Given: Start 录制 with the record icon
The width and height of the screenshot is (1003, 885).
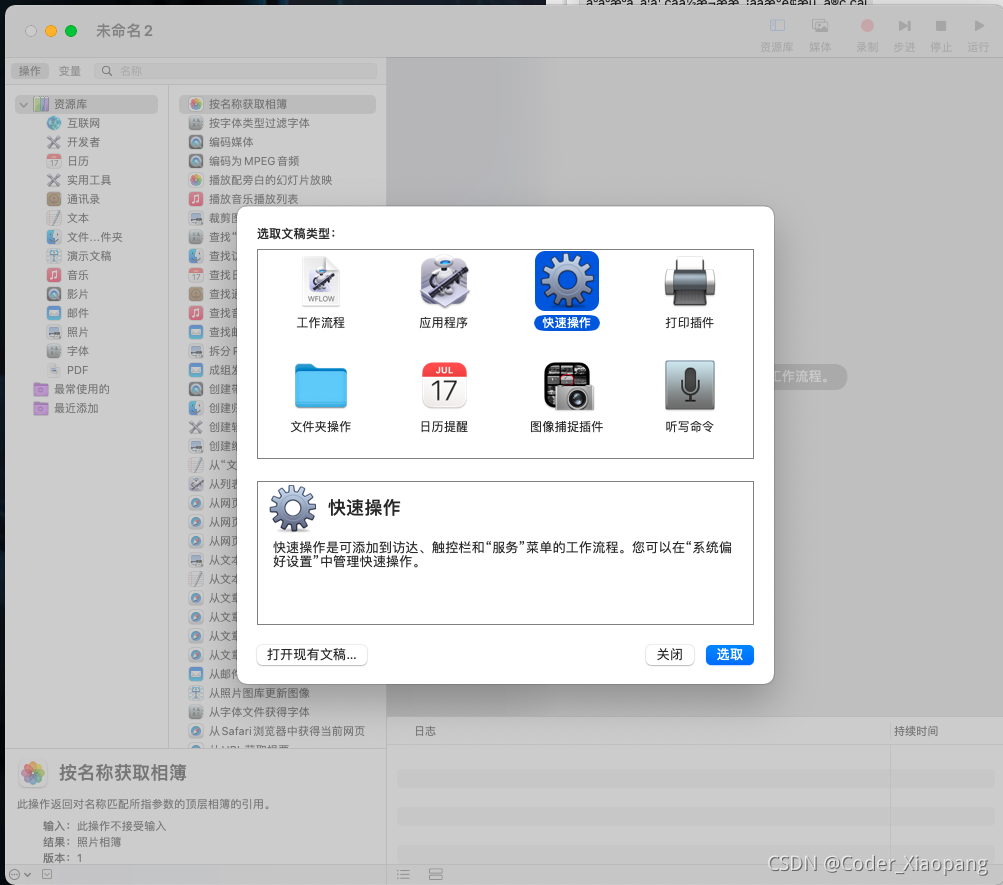Looking at the screenshot, I should pyautogui.click(x=867, y=26).
